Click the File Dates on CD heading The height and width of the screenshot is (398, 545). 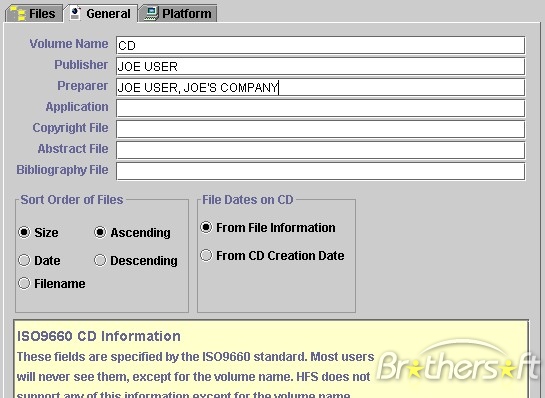(x=248, y=200)
